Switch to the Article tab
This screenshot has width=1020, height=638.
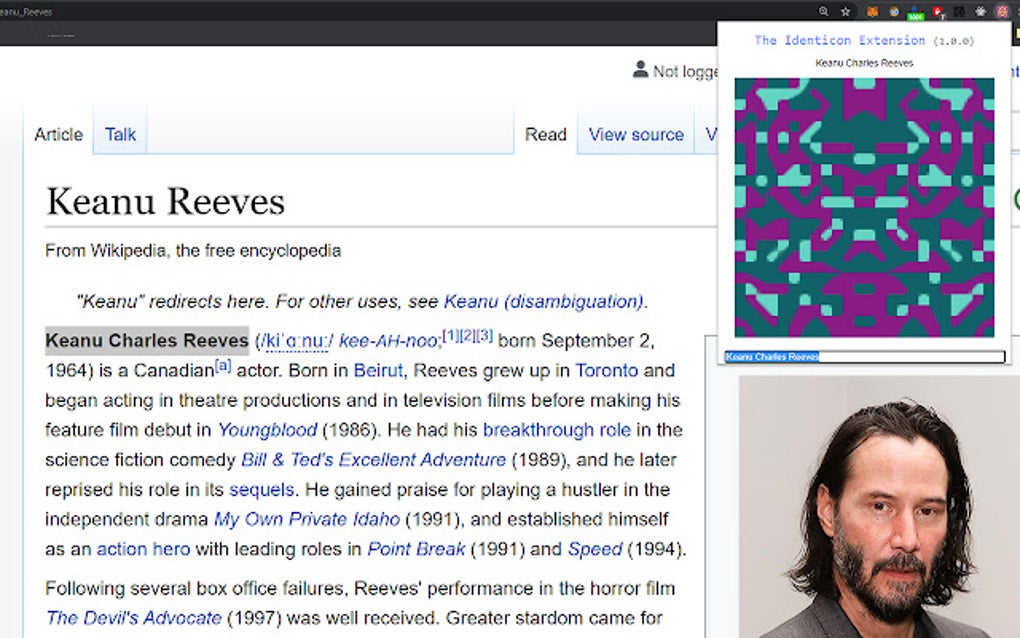59,135
